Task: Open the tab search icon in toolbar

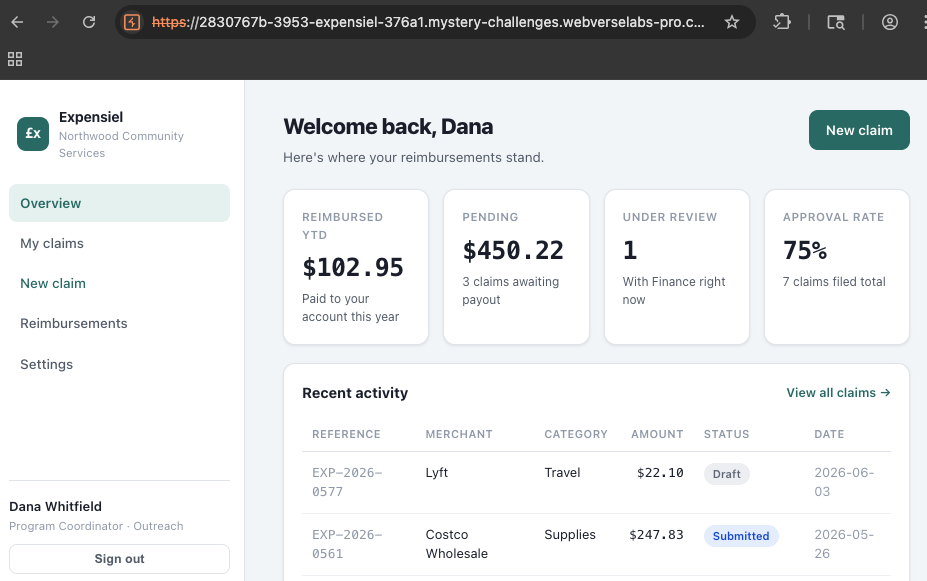Action: click(835, 22)
